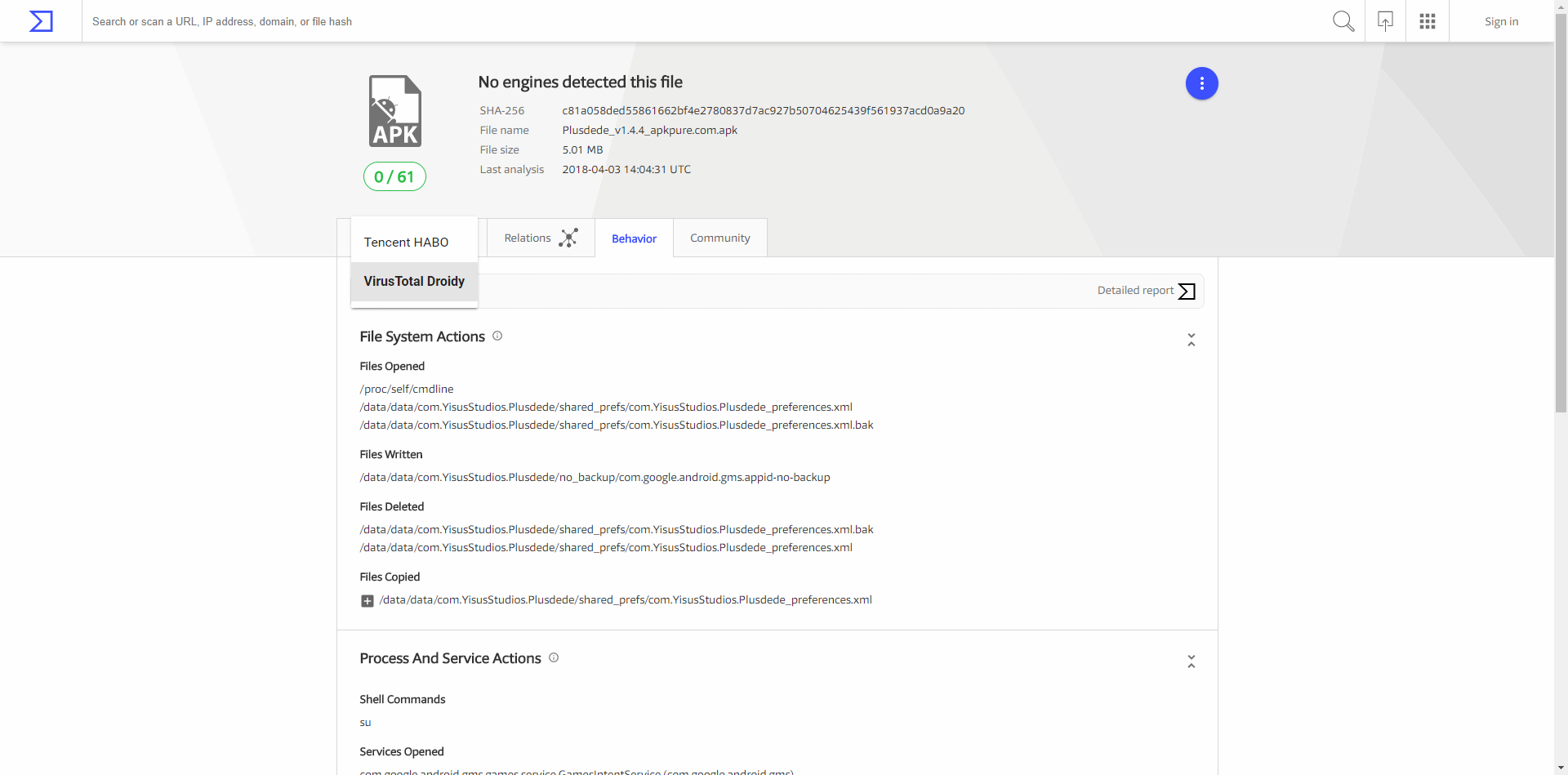Viewport: 1568px width, 775px height.
Task: Open the blue three-dot options button
Action: (x=1201, y=83)
